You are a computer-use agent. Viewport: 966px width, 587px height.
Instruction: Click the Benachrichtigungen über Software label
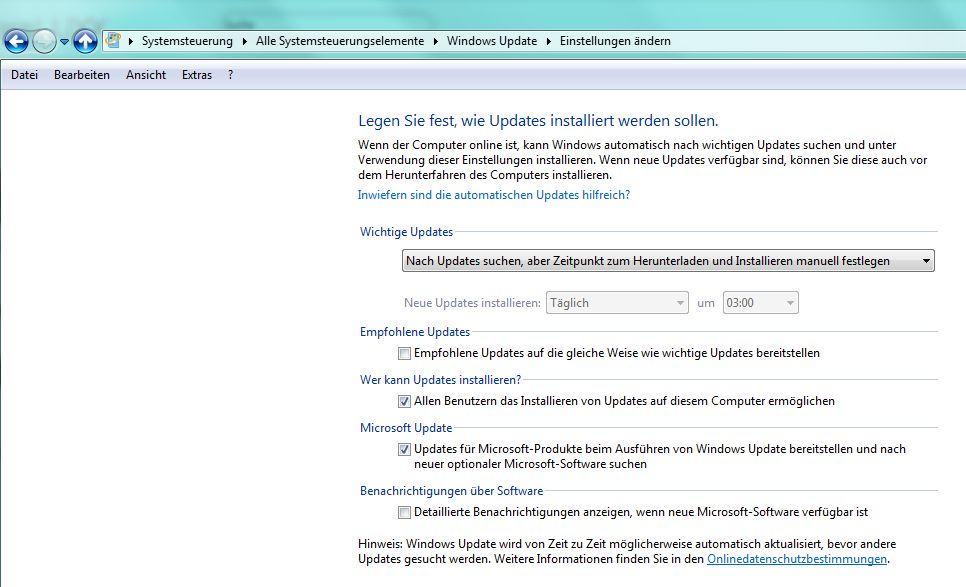tap(452, 491)
